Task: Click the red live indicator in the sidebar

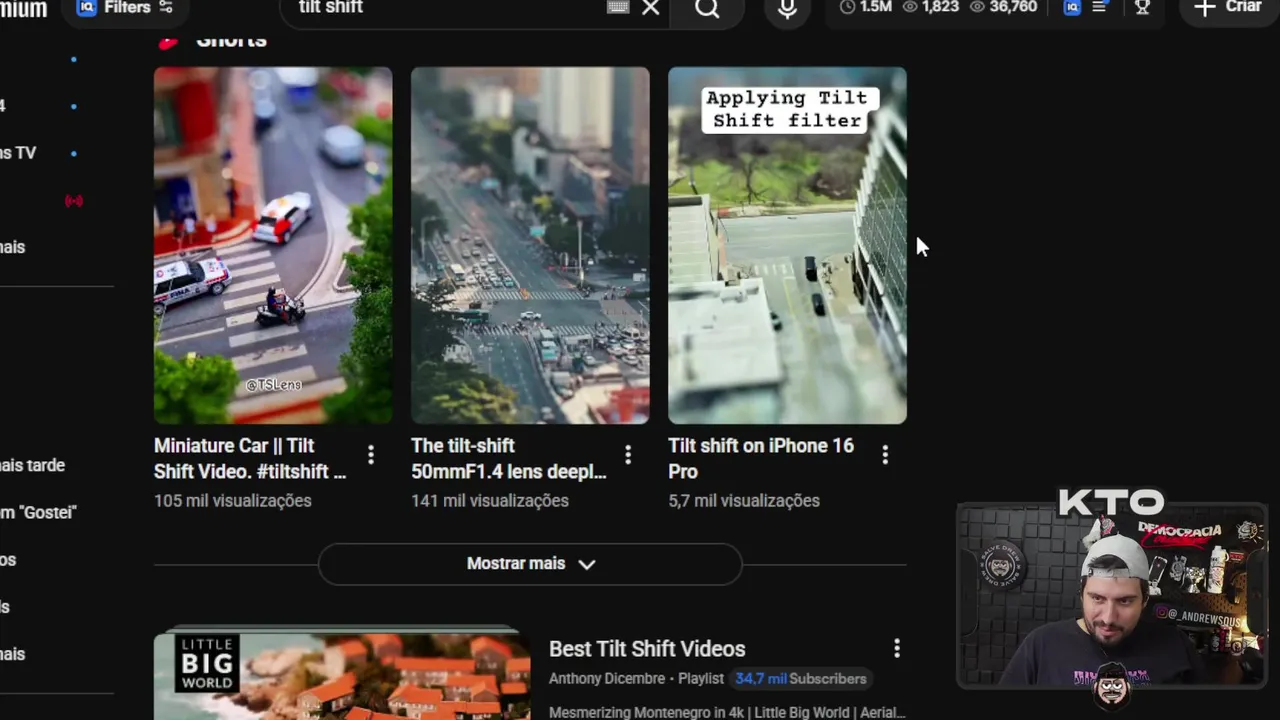Action: [74, 200]
